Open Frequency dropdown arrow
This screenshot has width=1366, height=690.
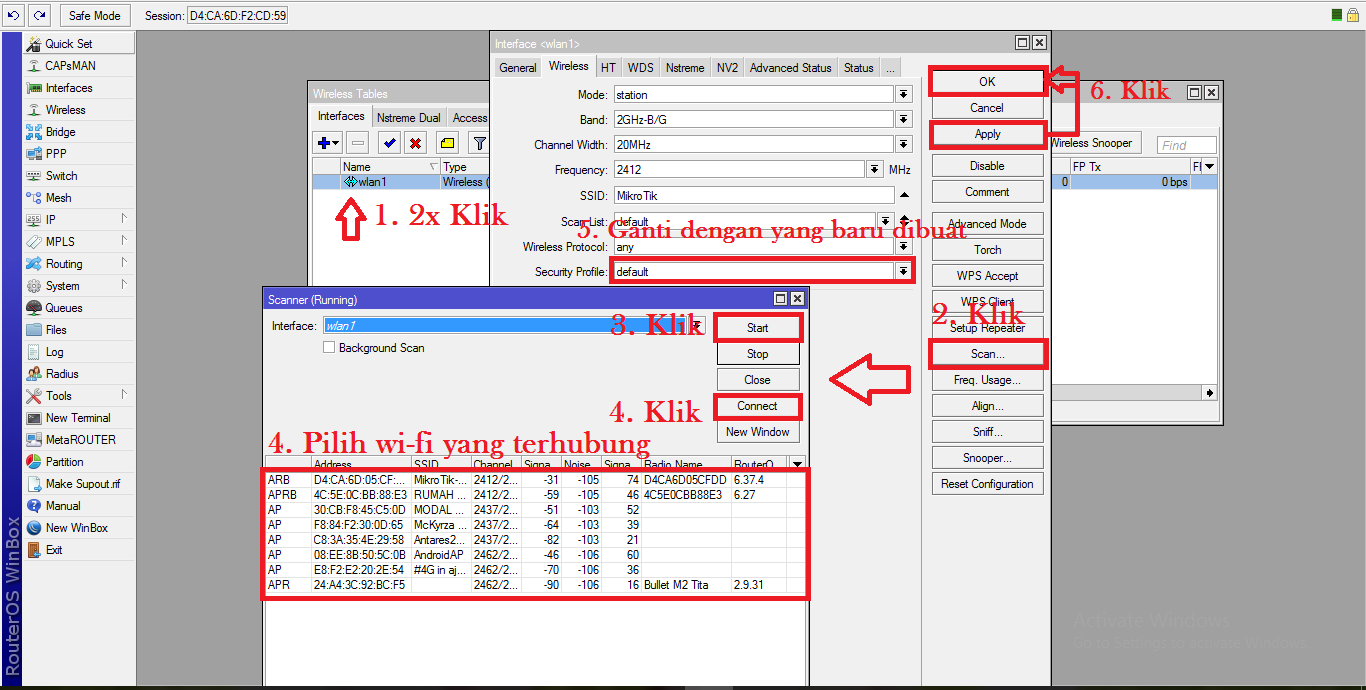(x=875, y=170)
